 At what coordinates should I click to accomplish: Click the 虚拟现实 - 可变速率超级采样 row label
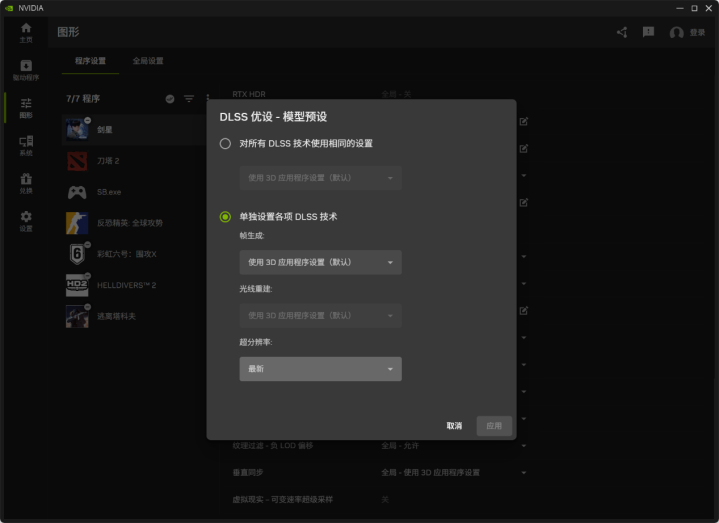(x=282, y=500)
